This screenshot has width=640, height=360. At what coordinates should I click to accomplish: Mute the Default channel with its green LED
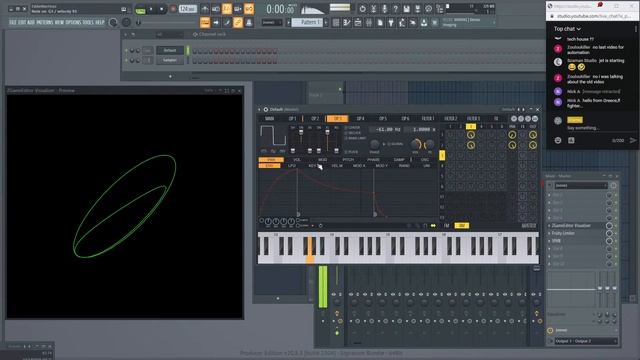tap(127, 51)
